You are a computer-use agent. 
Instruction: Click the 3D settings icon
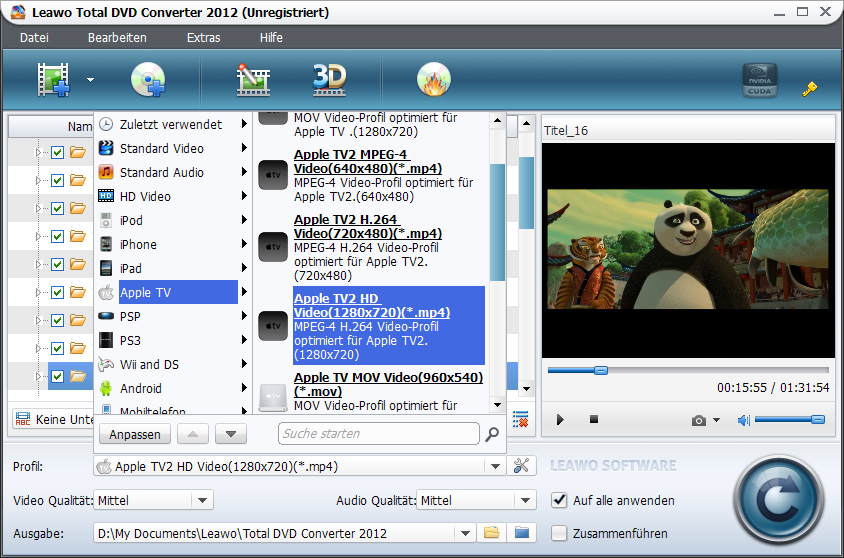(x=329, y=80)
